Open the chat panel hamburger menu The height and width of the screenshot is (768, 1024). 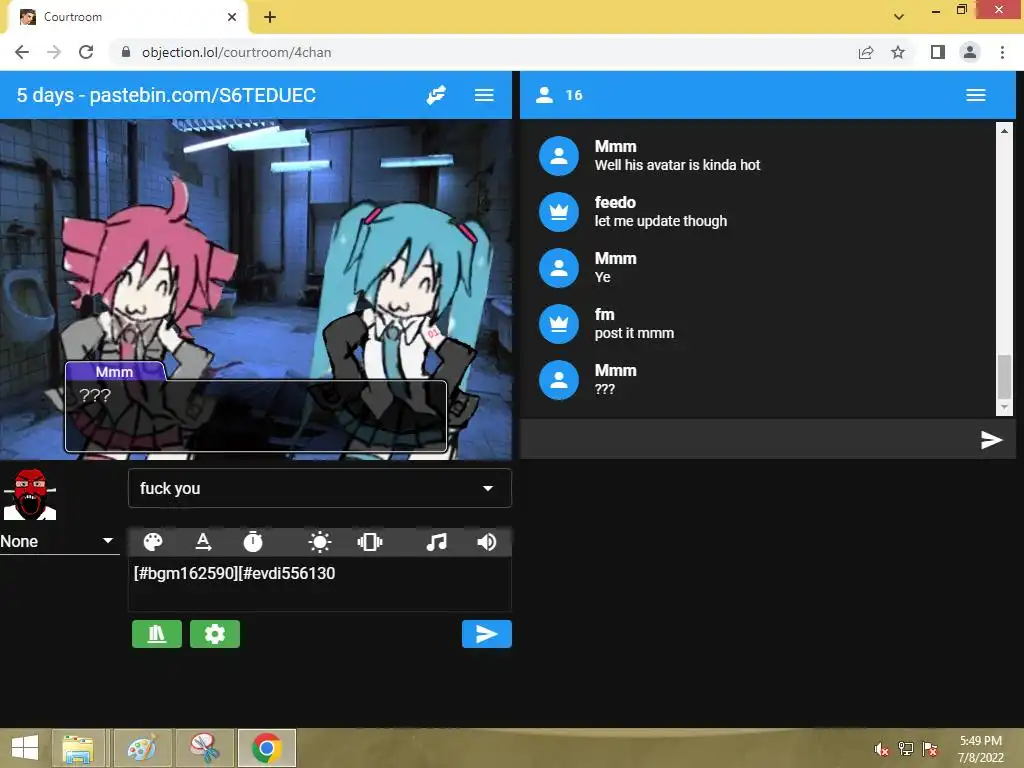976,95
